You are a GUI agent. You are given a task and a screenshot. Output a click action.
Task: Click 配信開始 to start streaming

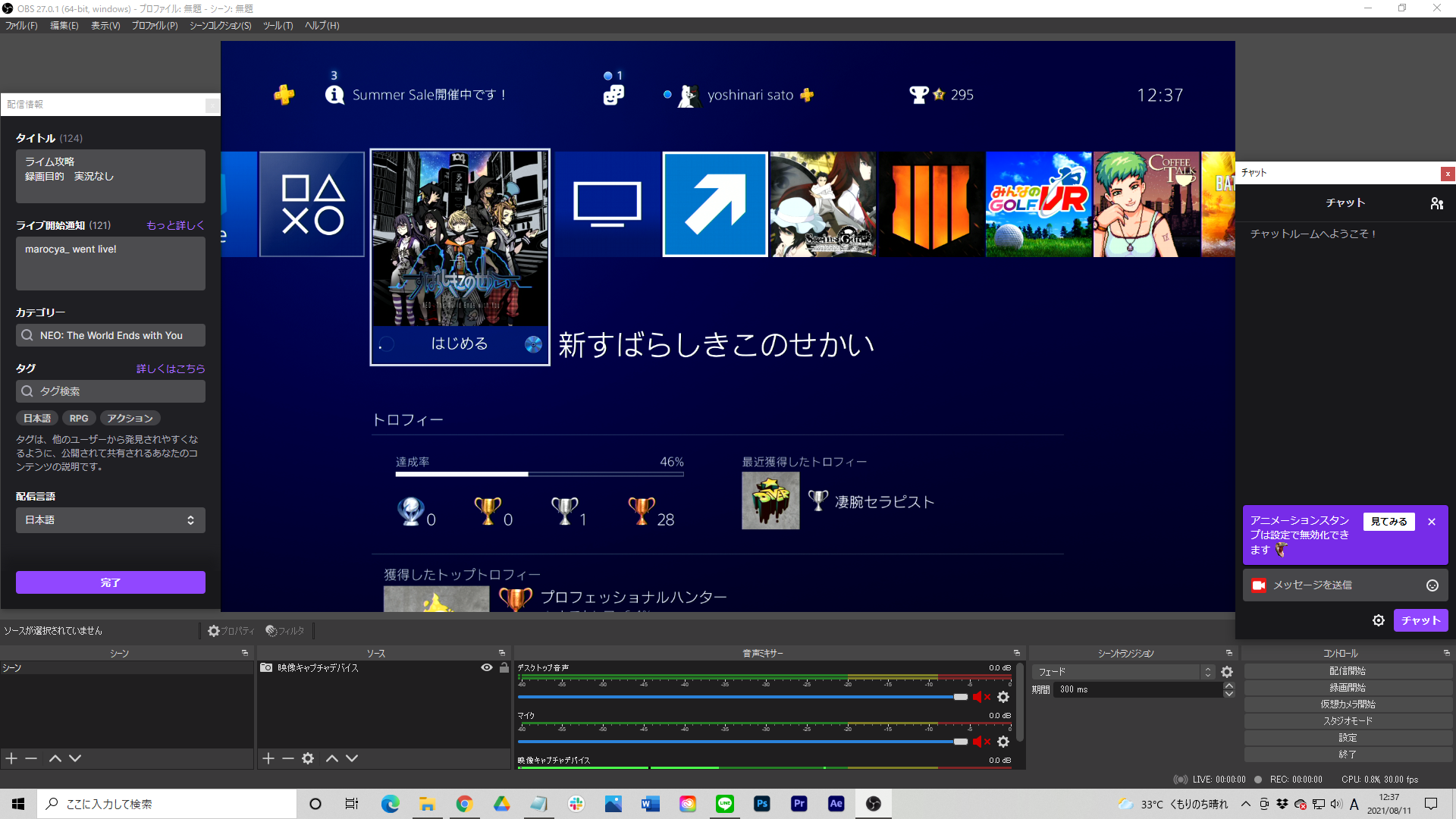(x=1348, y=671)
